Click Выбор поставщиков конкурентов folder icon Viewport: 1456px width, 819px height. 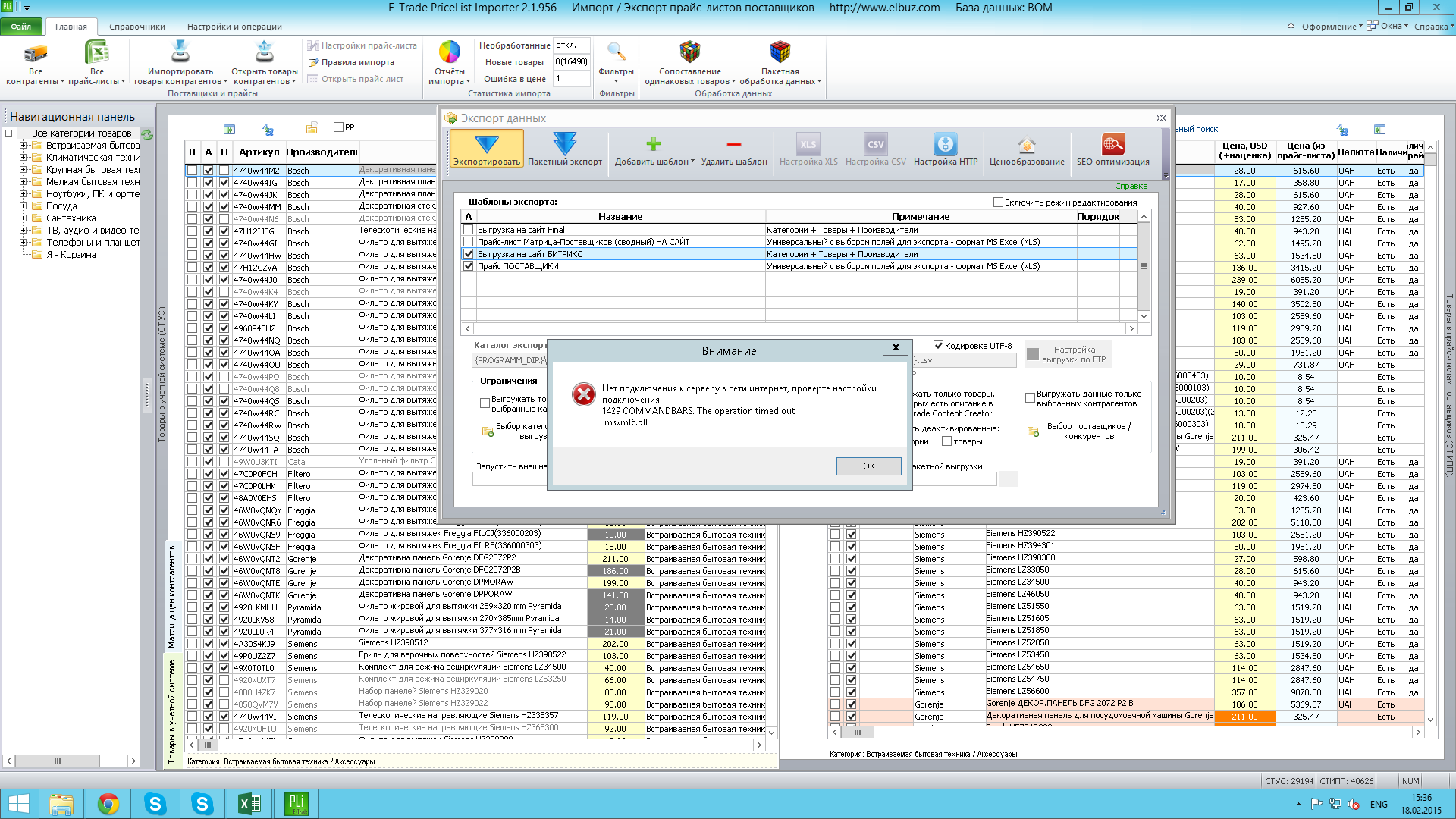point(1033,431)
